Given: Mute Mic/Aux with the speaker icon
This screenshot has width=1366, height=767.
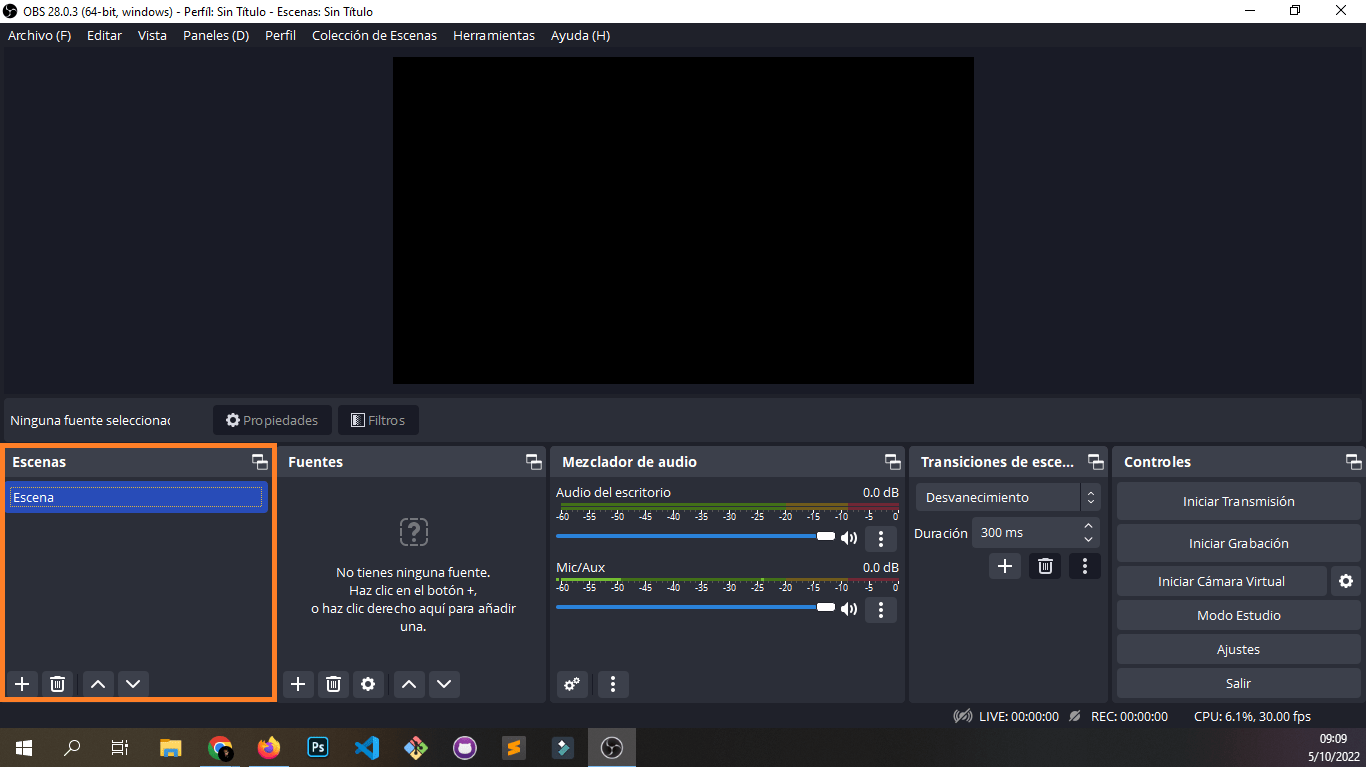Looking at the screenshot, I should 849,608.
